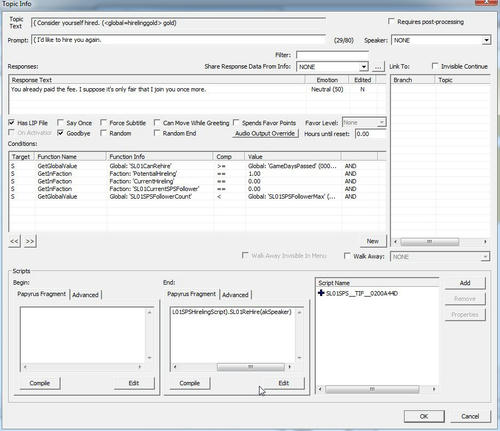Expand the Share Response Data From Info dropdown
Viewport: 500px width, 431px height.
pos(364,67)
